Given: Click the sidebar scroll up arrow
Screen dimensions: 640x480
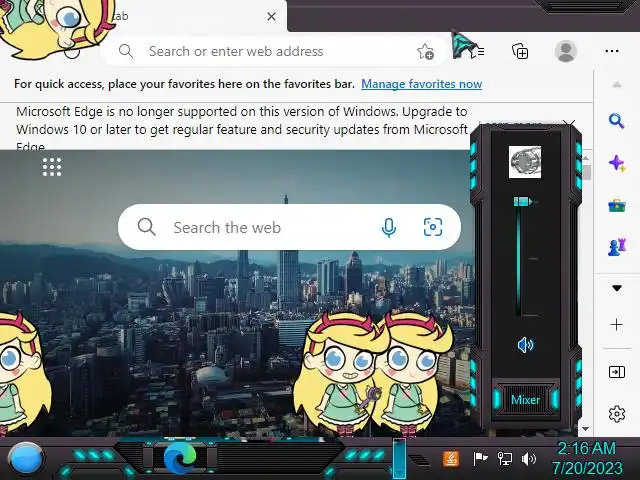Looking at the screenshot, I should [x=617, y=85].
